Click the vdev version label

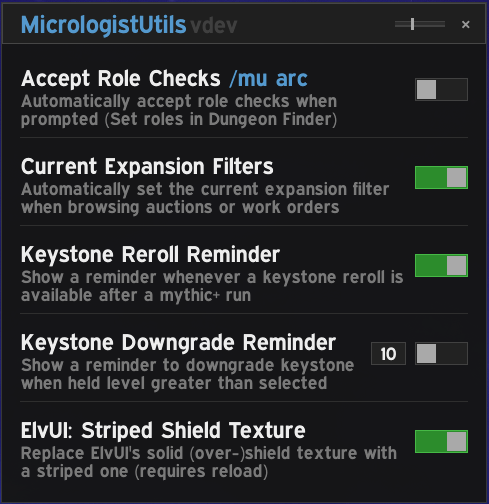[214, 26]
